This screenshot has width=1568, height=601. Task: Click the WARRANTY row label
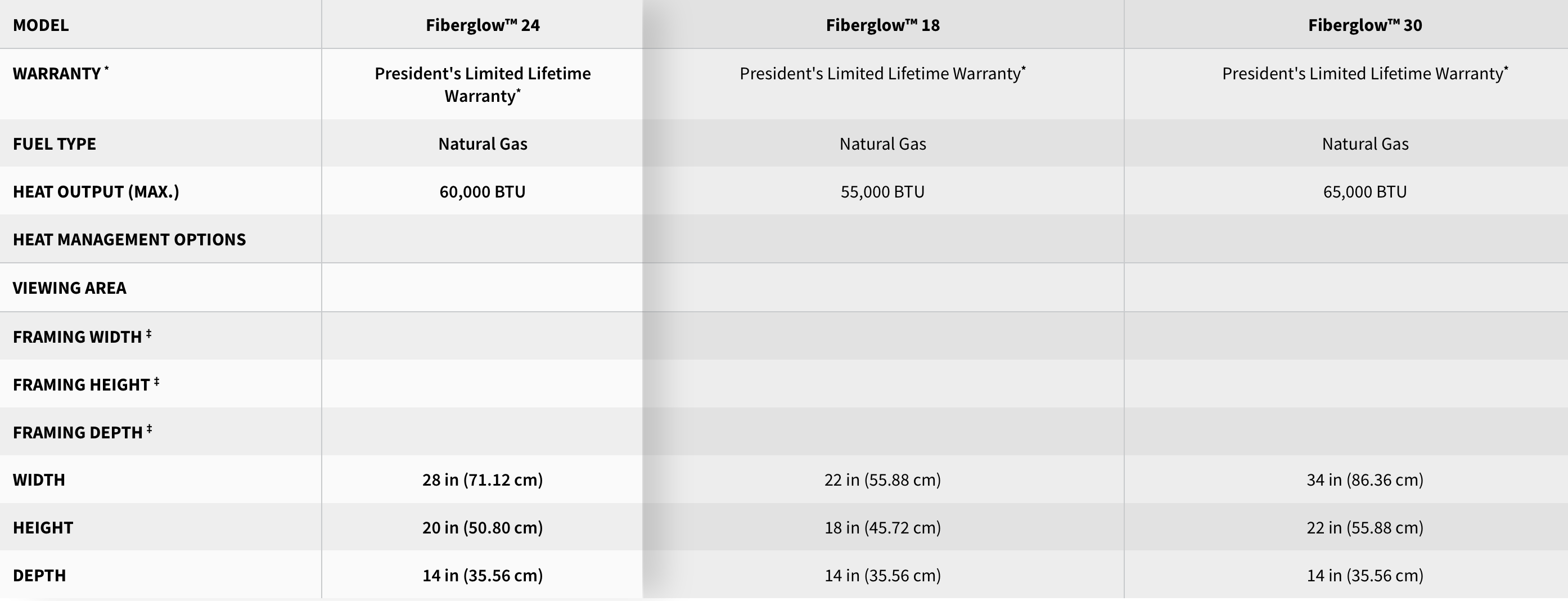(60, 73)
